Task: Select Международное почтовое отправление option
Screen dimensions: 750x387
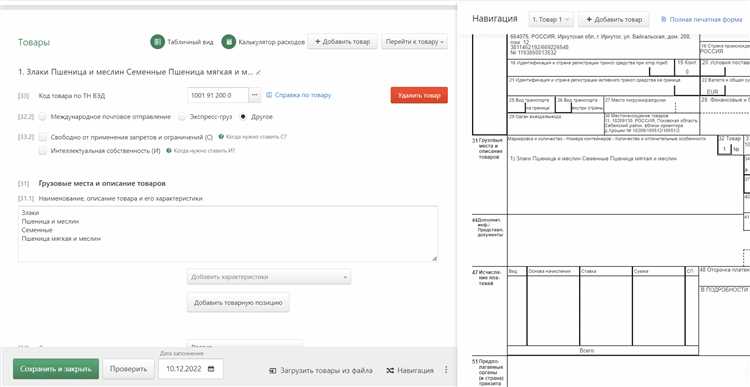Action: (x=43, y=117)
